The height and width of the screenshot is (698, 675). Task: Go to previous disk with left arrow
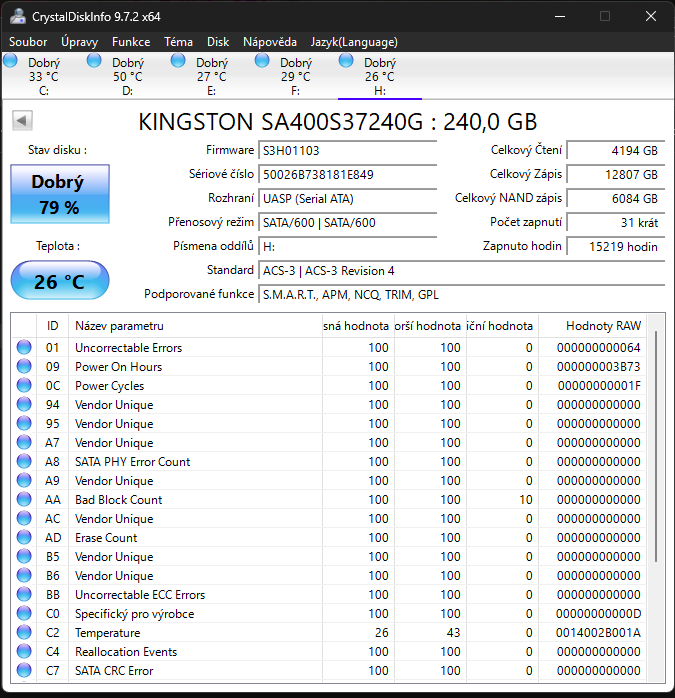point(22,120)
